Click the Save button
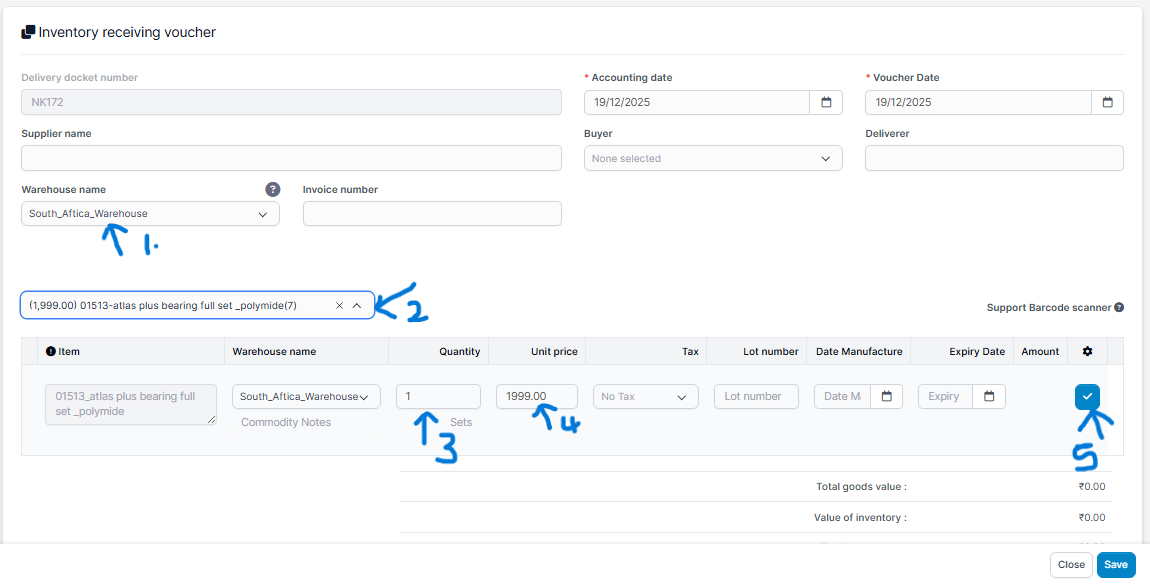This screenshot has width=1150, height=585. (x=1116, y=565)
